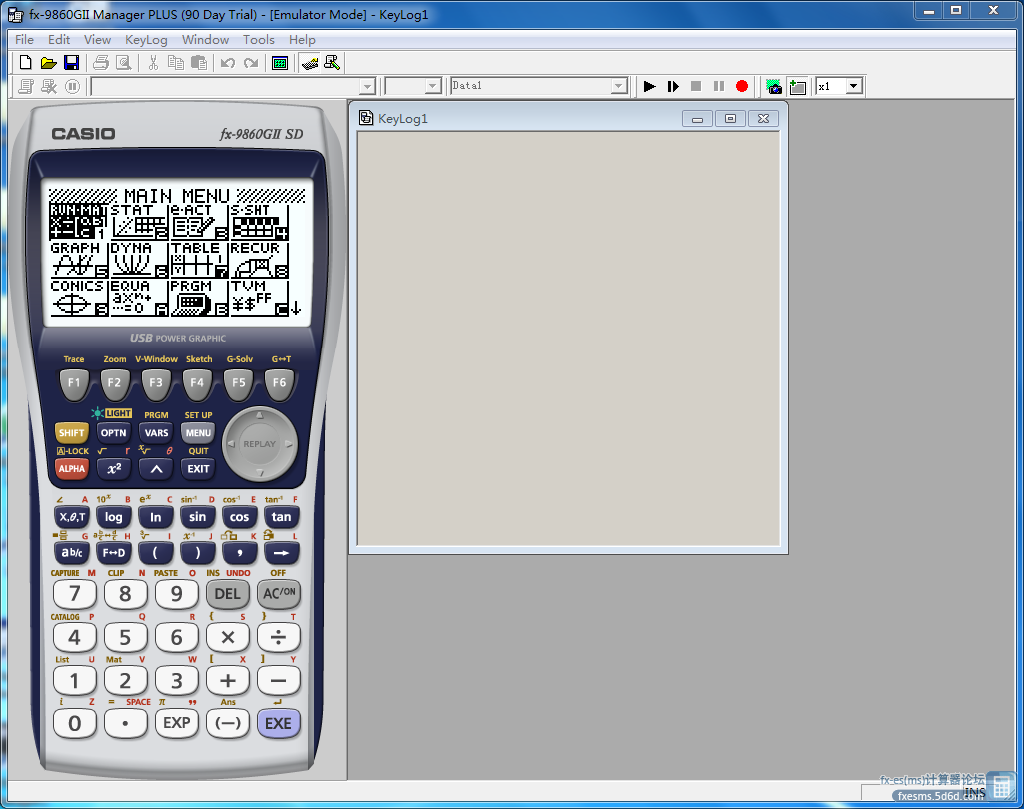Viewport: 1024px width, 809px height.
Task: Open the KeyLog menu
Action: tap(146, 40)
